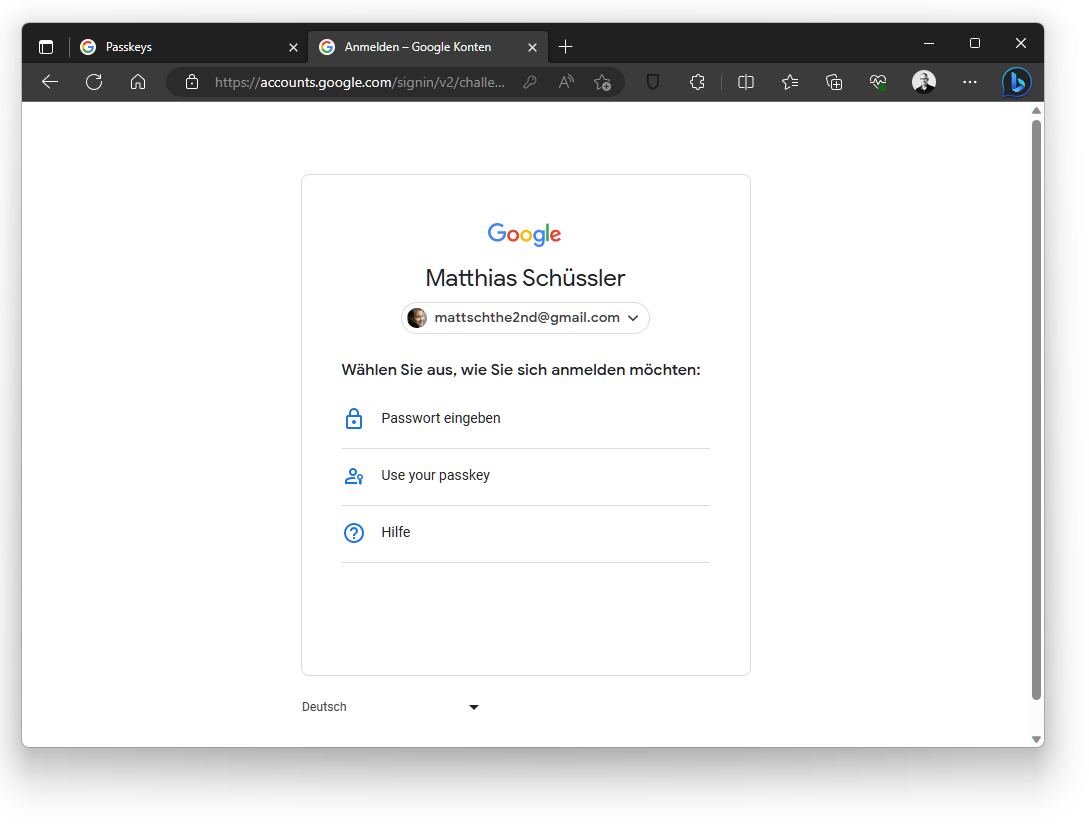Open Collections in the toolbar
The height and width of the screenshot is (839, 1089).
(x=834, y=82)
